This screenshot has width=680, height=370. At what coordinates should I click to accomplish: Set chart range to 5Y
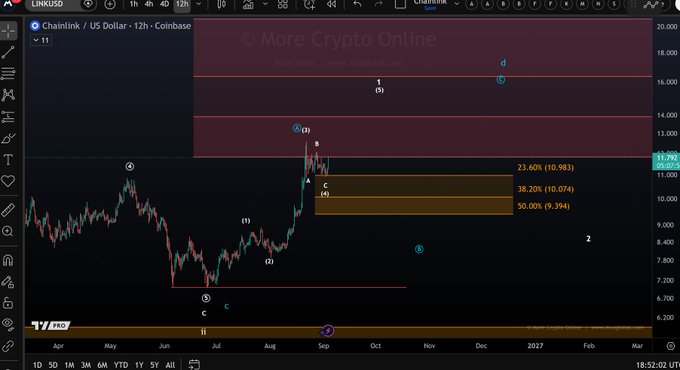coord(154,365)
